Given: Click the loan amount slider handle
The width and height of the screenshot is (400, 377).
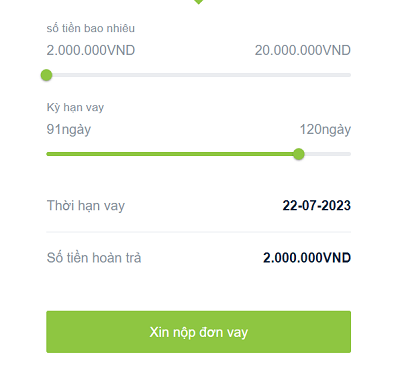Looking at the screenshot, I should [47, 75].
